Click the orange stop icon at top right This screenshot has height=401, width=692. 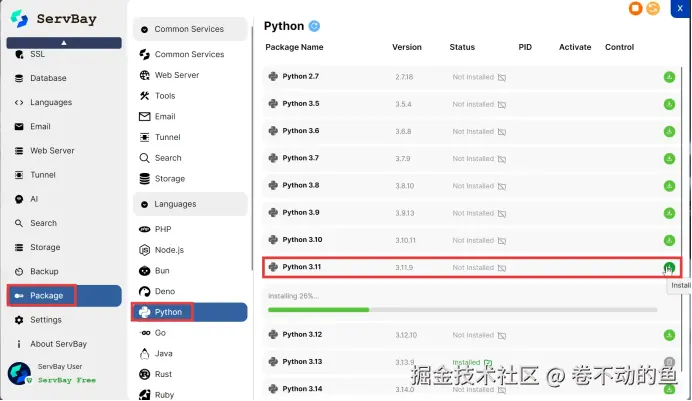tap(635, 8)
